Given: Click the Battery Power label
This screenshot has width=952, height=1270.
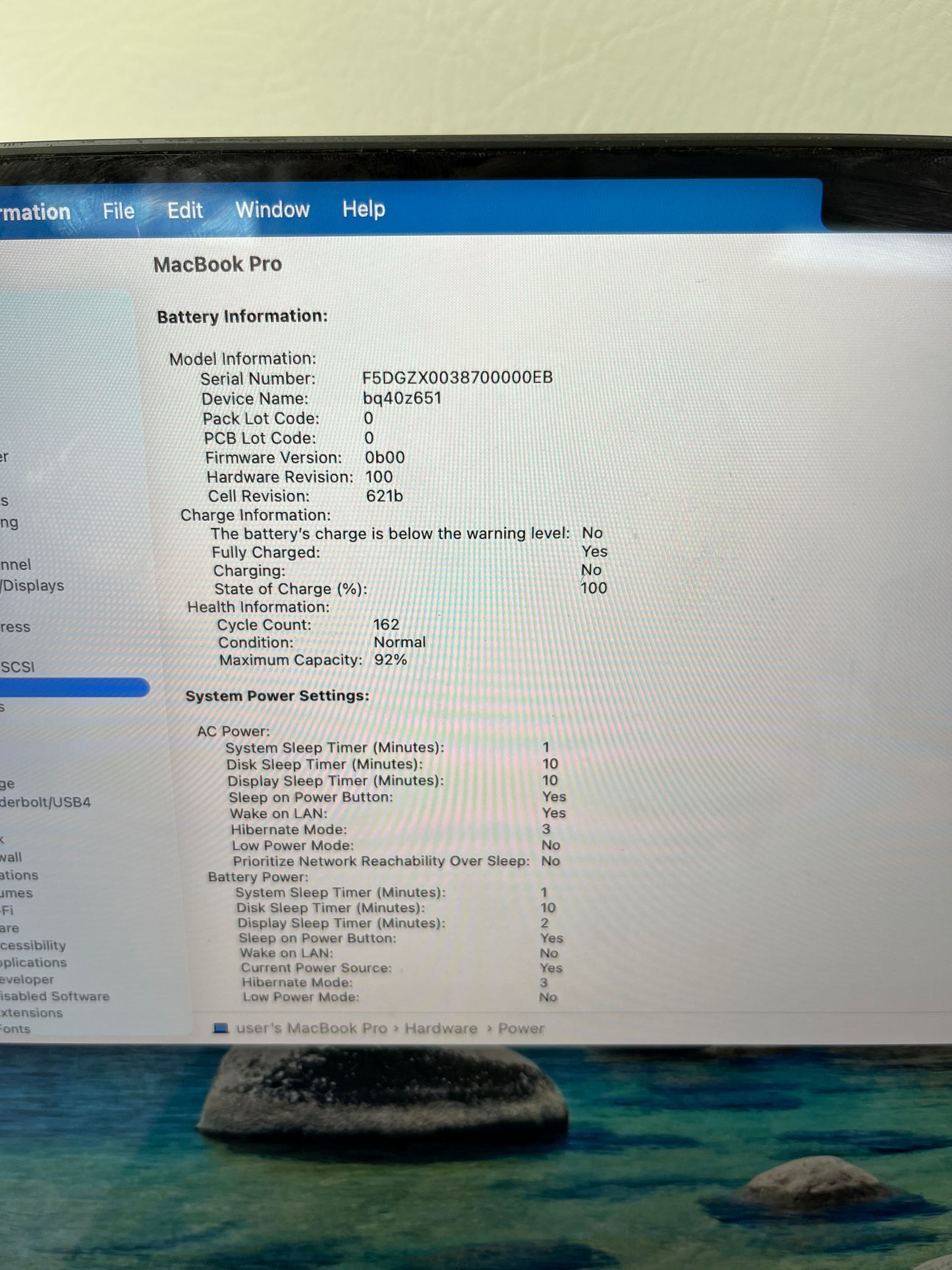Looking at the screenshot, I should [x=258, y=877].
